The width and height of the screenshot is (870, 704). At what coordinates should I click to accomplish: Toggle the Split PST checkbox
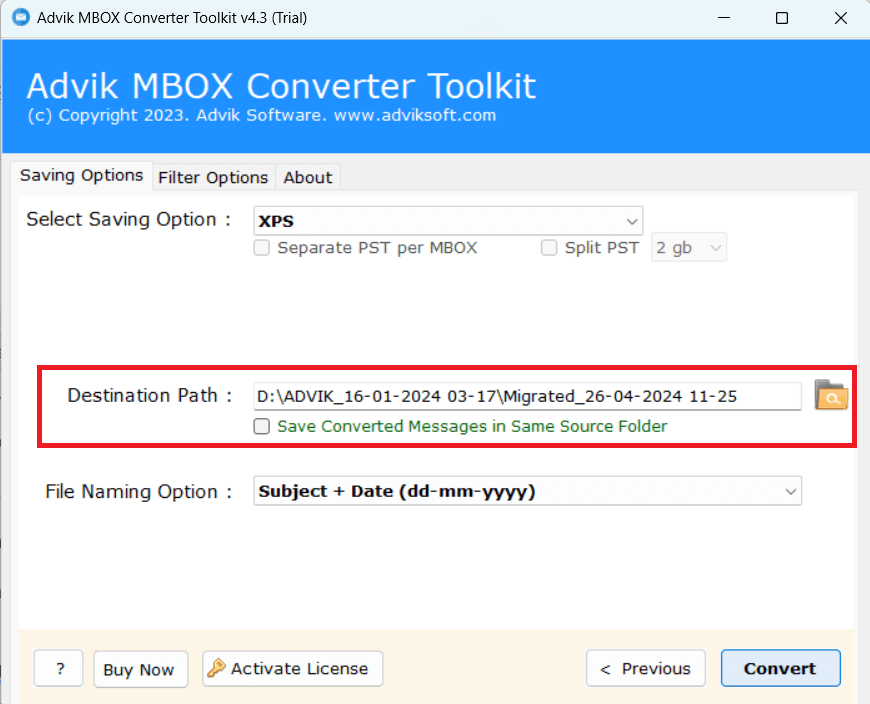549,248
